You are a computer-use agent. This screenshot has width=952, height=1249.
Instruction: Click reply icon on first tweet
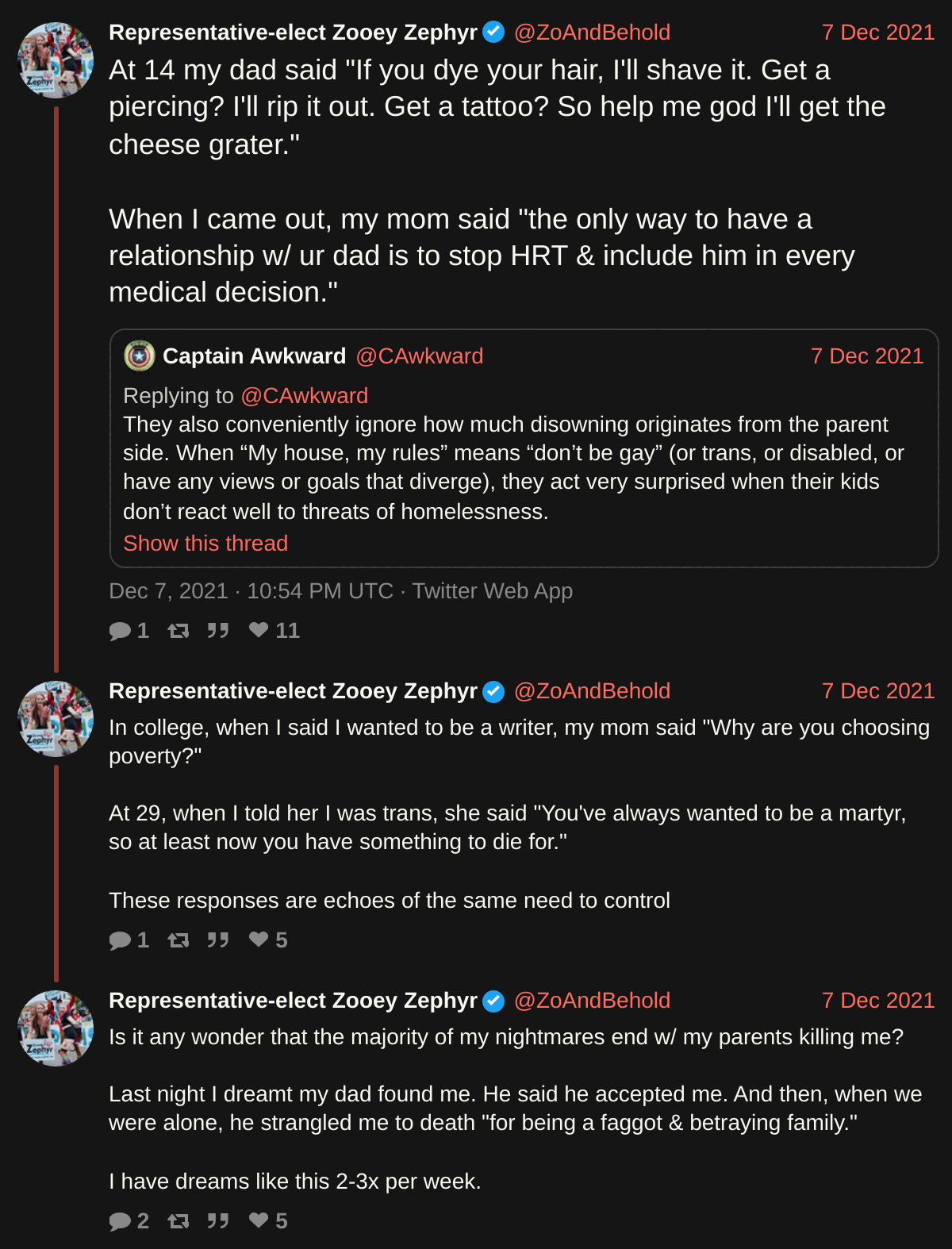coord(121,631)
